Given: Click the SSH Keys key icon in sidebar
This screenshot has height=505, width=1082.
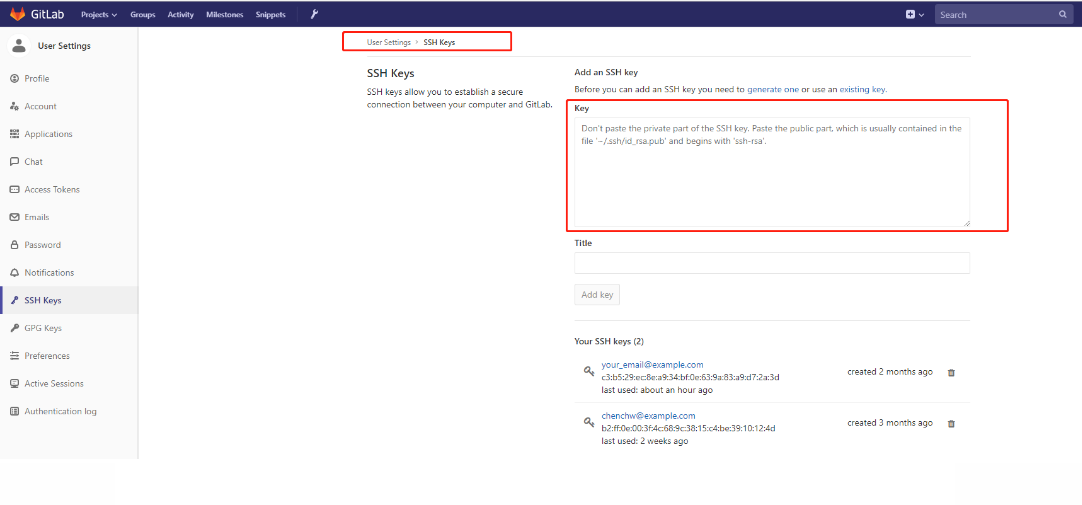Looking at the screenshot, I should click(x=14, y=300).
